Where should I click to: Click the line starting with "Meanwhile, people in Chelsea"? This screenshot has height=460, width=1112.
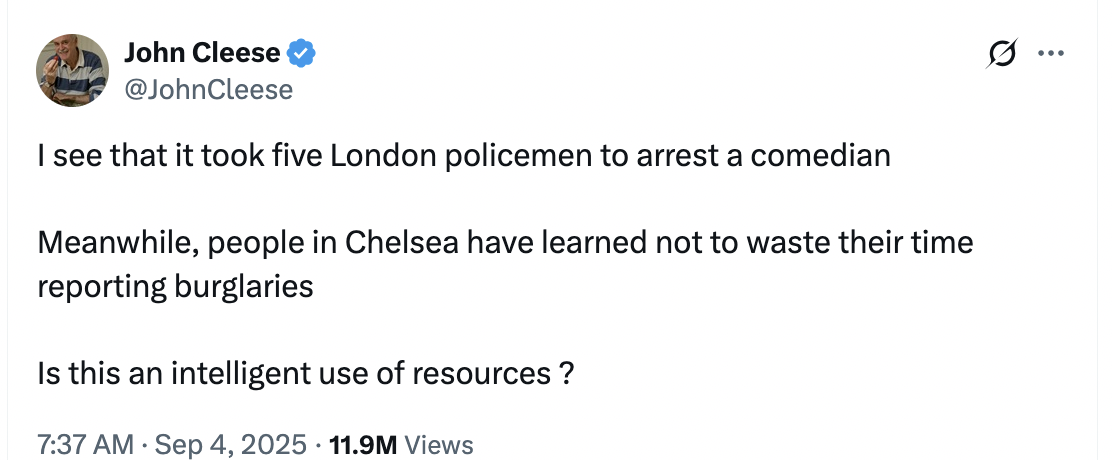[505, 243]
